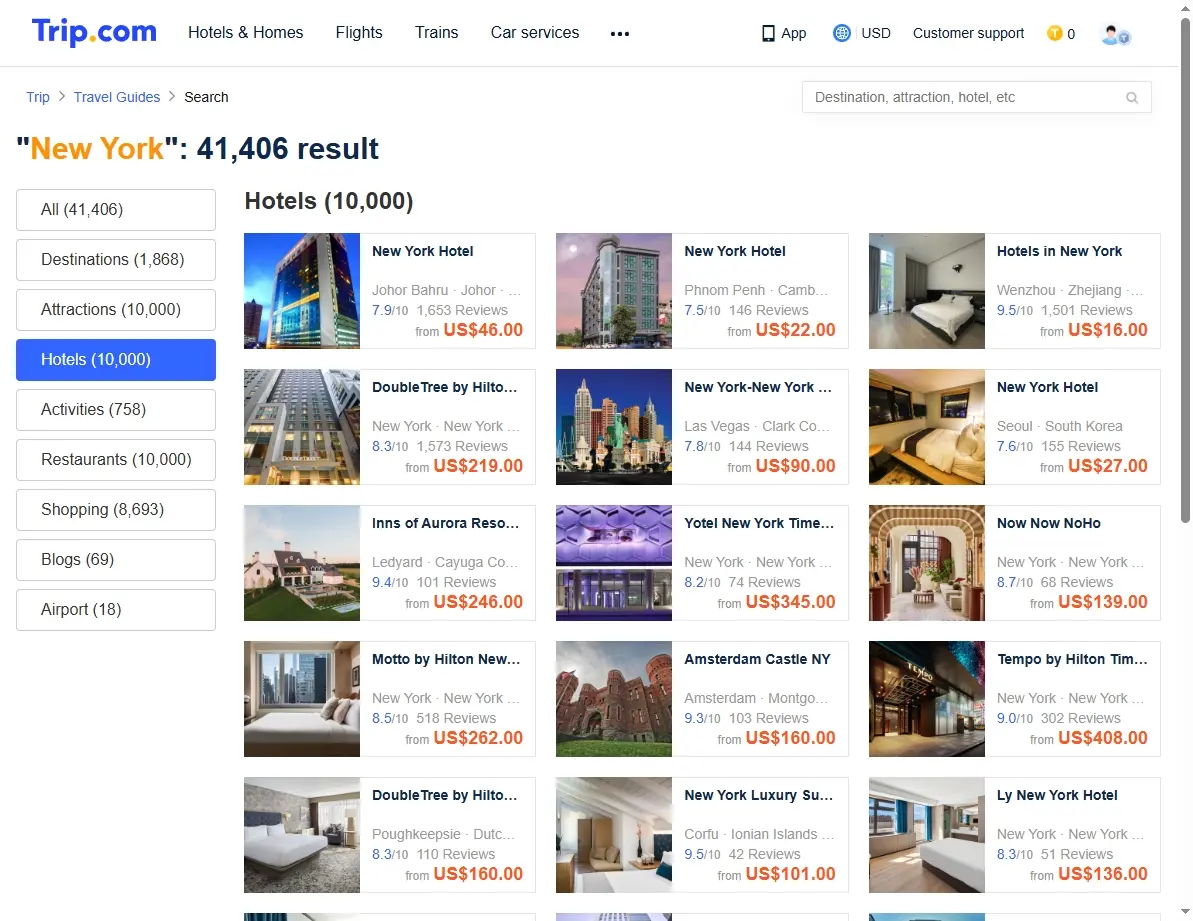1193x921 pixels.
Task: Click the US$90.00 price
Action: point(796,466)
